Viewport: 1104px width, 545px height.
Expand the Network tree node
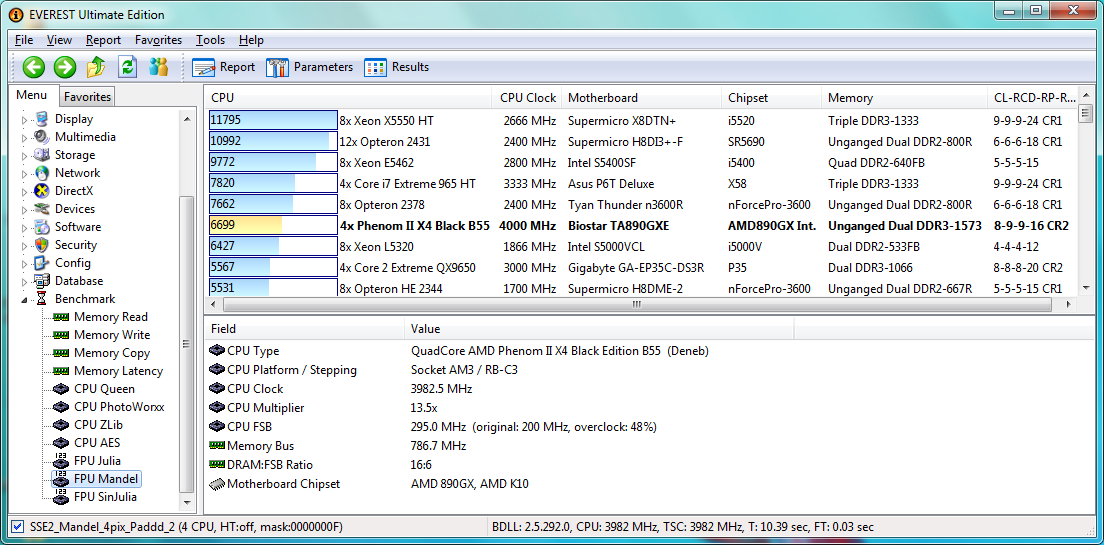25,173
